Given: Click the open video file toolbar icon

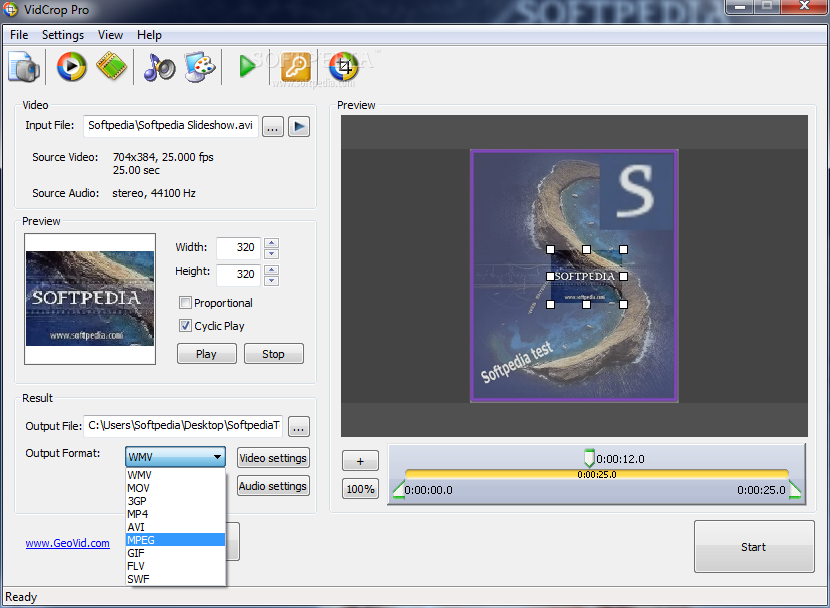Looking at the screenshot, I should point(24,67).
